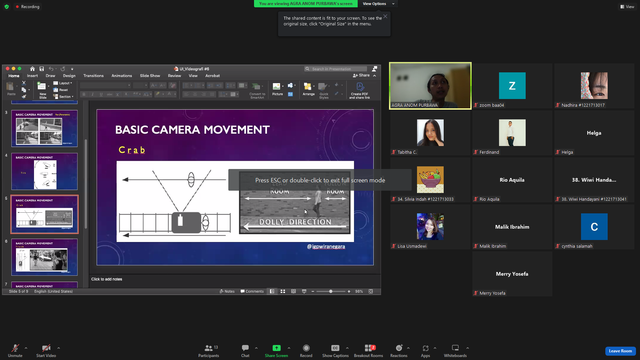Click Create PDF and share link
Viewport: 640px width, 360px height.
[x=360, y=91]
